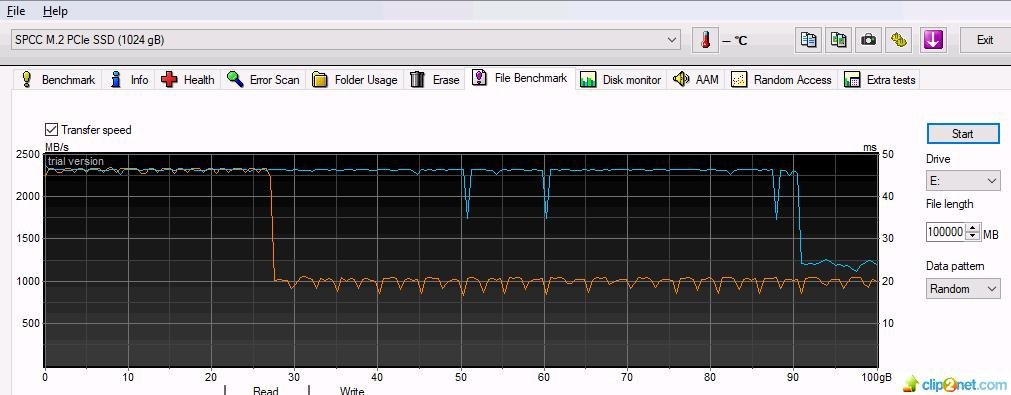The image size is (1011, 395).
Task: Open the File menu
Action: (x=15, y=11)
